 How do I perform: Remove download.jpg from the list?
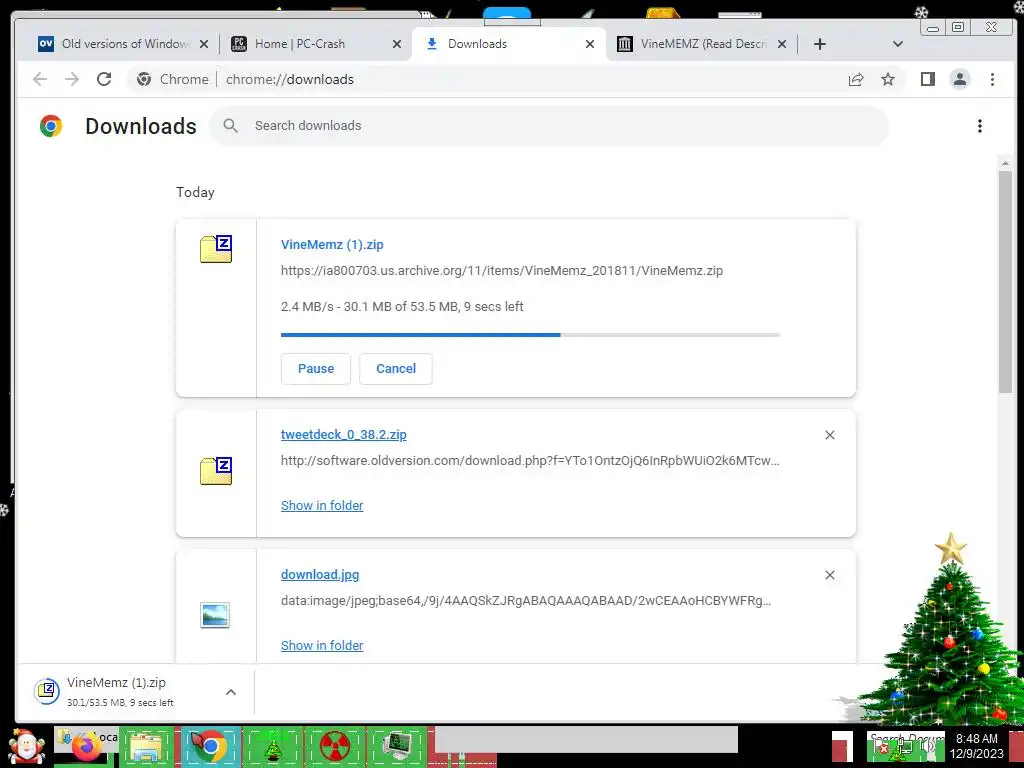click(x=829, y=575)
